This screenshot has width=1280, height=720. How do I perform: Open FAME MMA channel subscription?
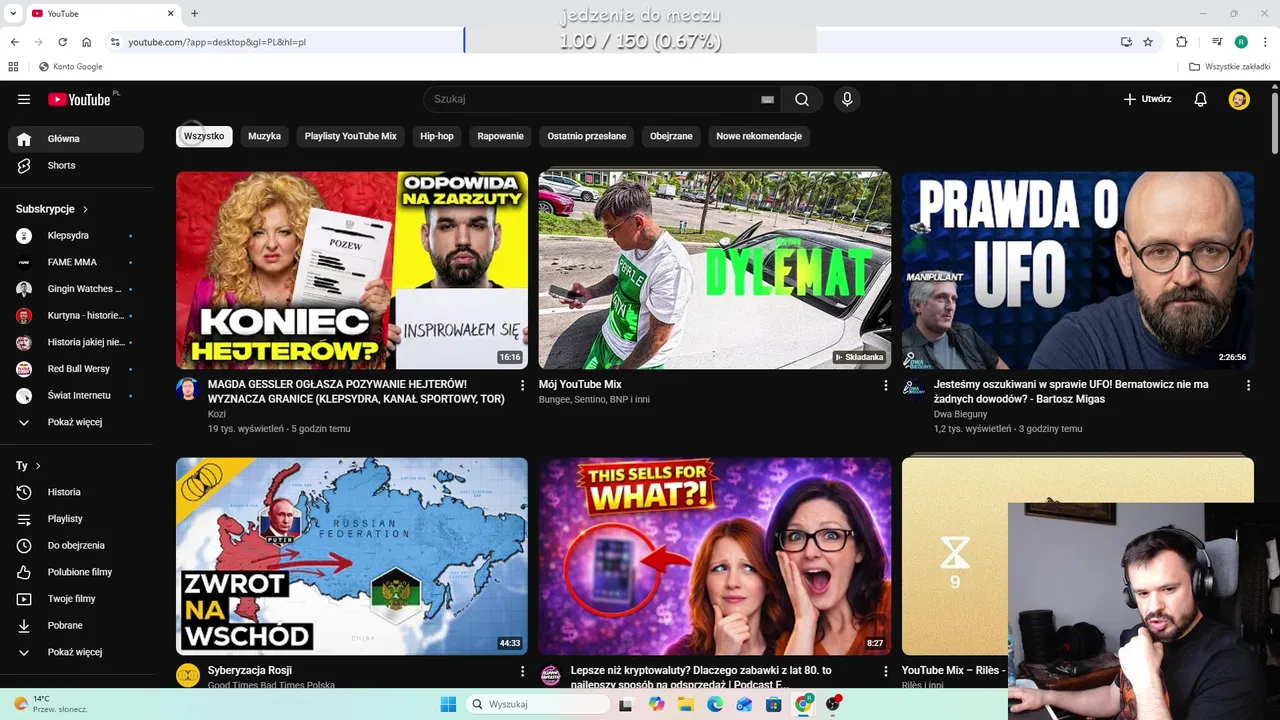76,262
